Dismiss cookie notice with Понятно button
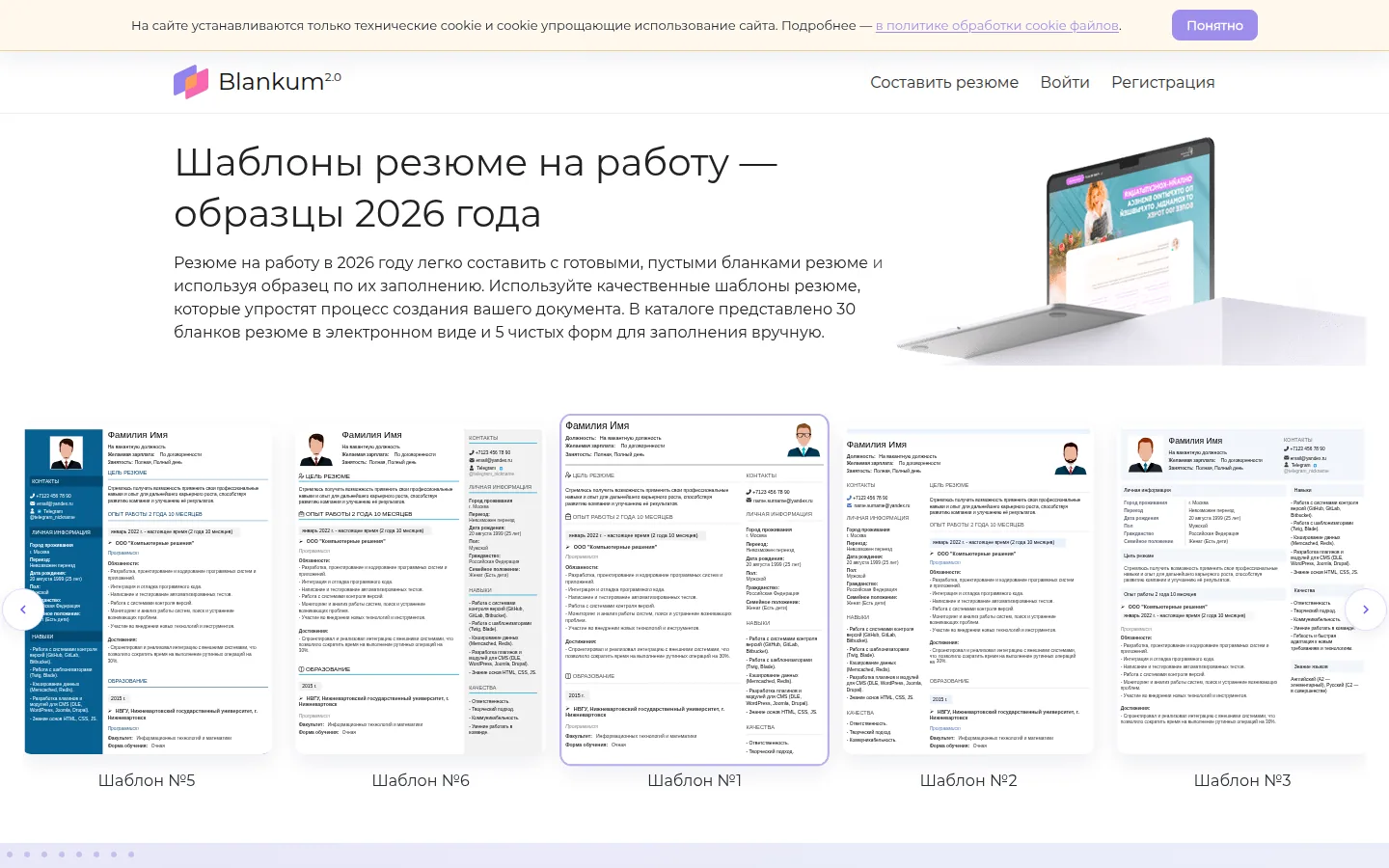The image size is (1389, 868). tap(1214, 25)
